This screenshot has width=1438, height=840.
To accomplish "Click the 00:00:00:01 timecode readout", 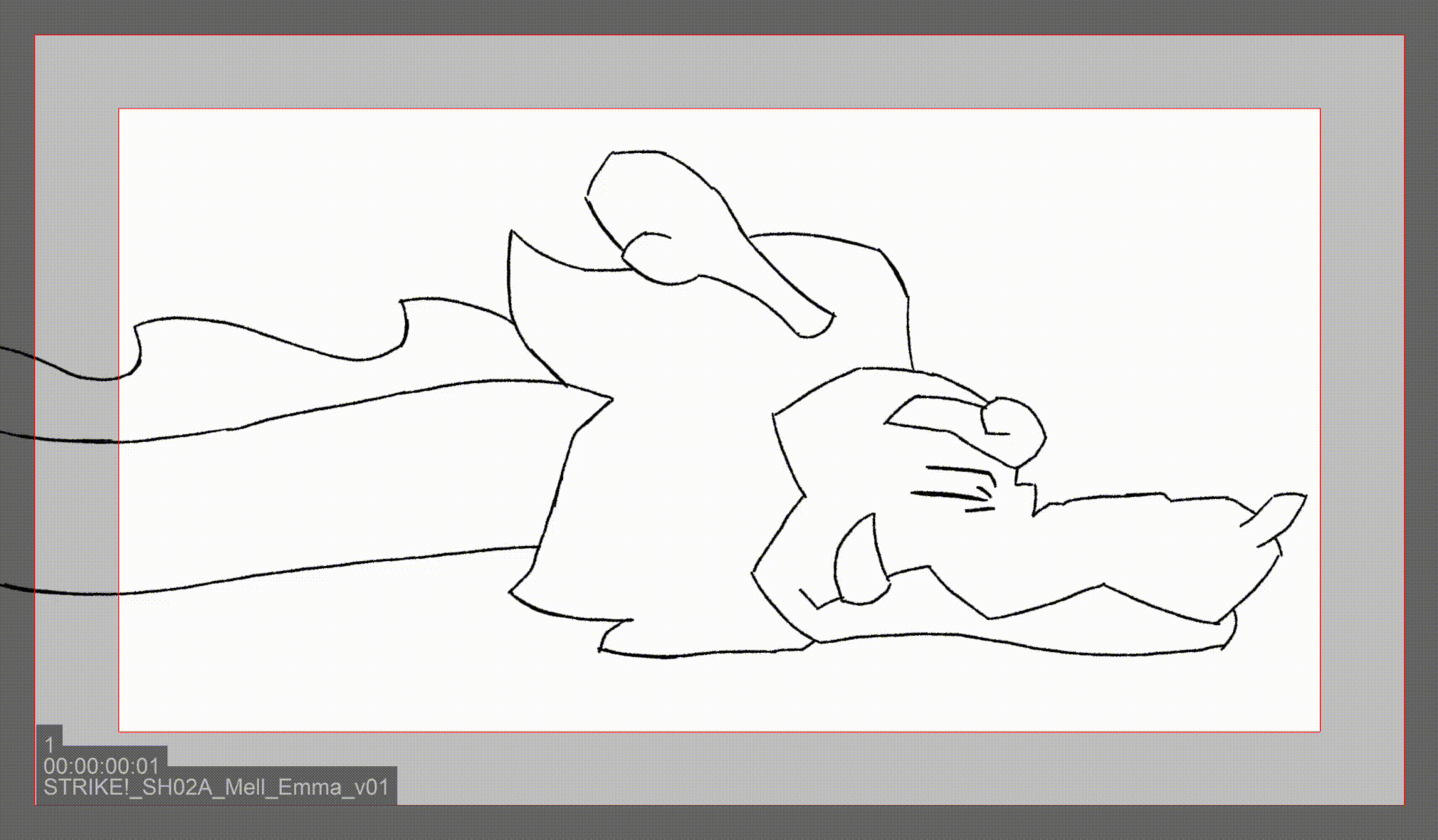I will point(101,766).
